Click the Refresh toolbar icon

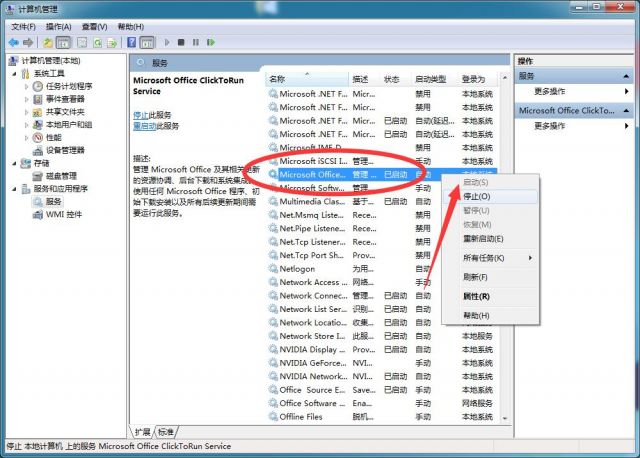[x=98, y=42]
